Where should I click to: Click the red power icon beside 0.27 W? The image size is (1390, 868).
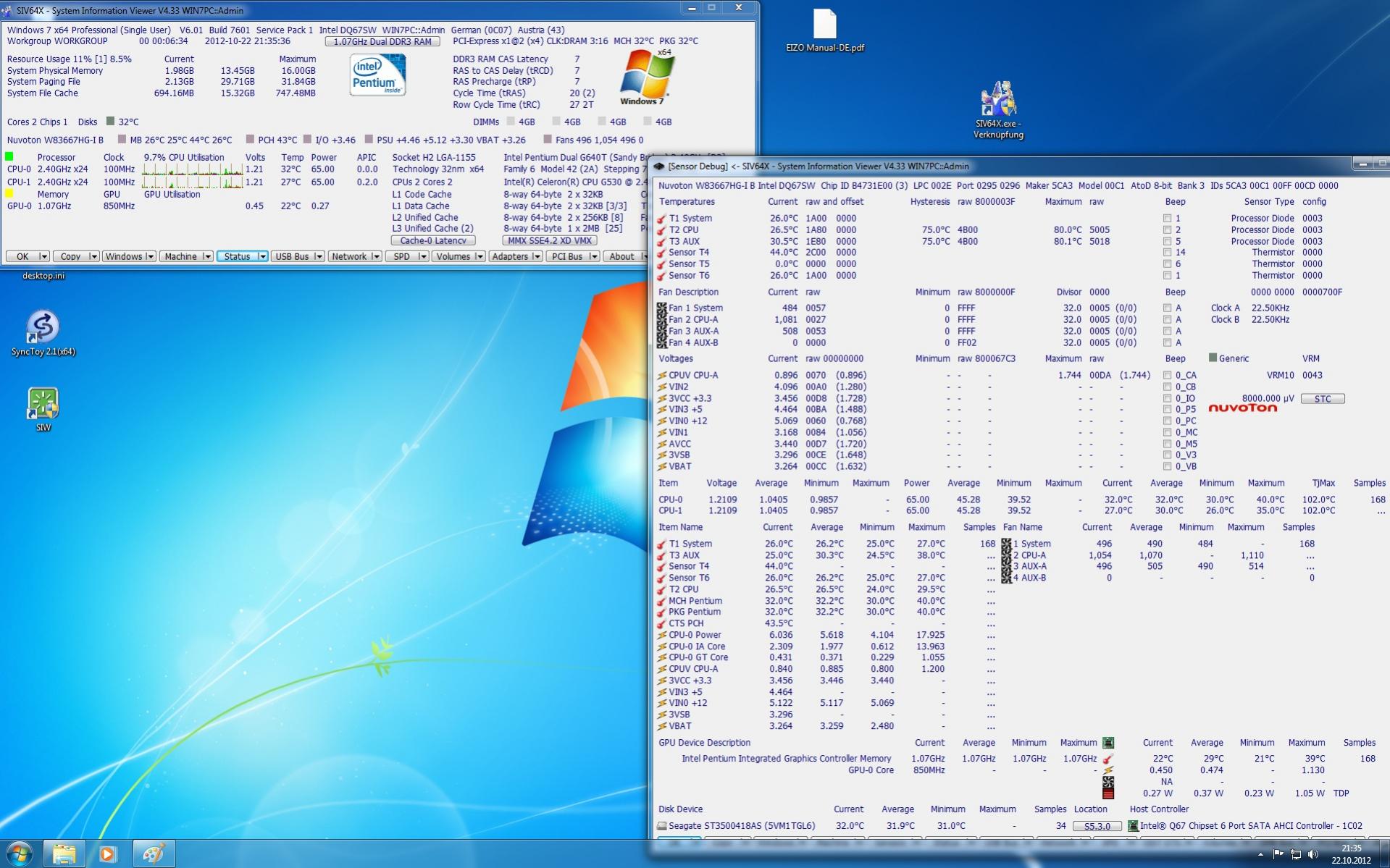1108,793
